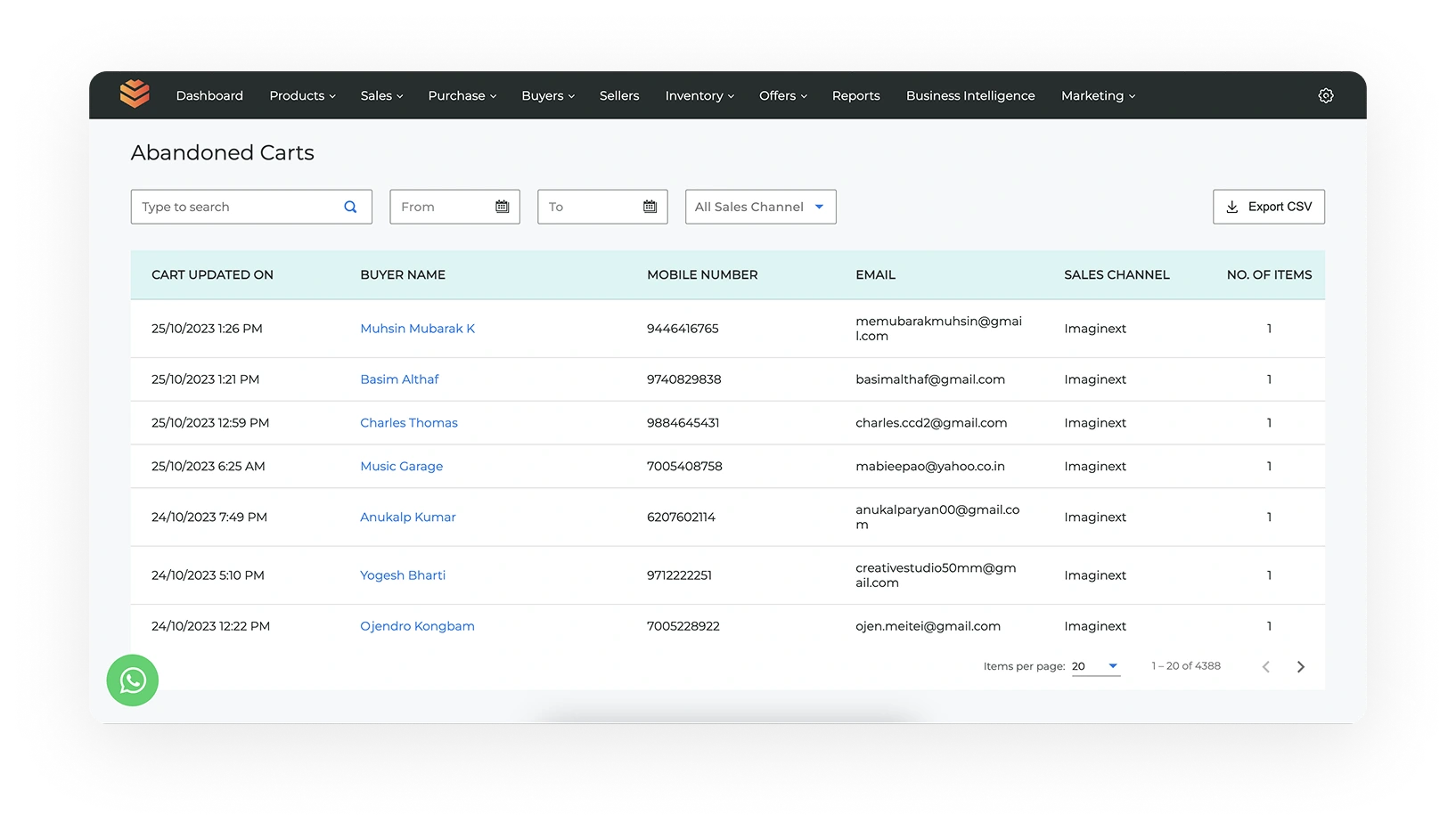1456x831 pixels.
Task: Click date 24/10/2023 12:22 PM
Action: tap(210, 626)
